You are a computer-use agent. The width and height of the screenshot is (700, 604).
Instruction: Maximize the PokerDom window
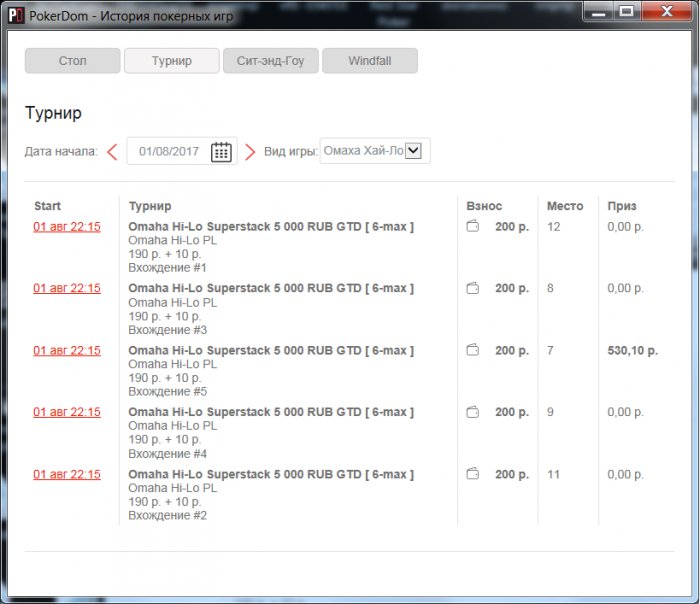pos(626,12)
